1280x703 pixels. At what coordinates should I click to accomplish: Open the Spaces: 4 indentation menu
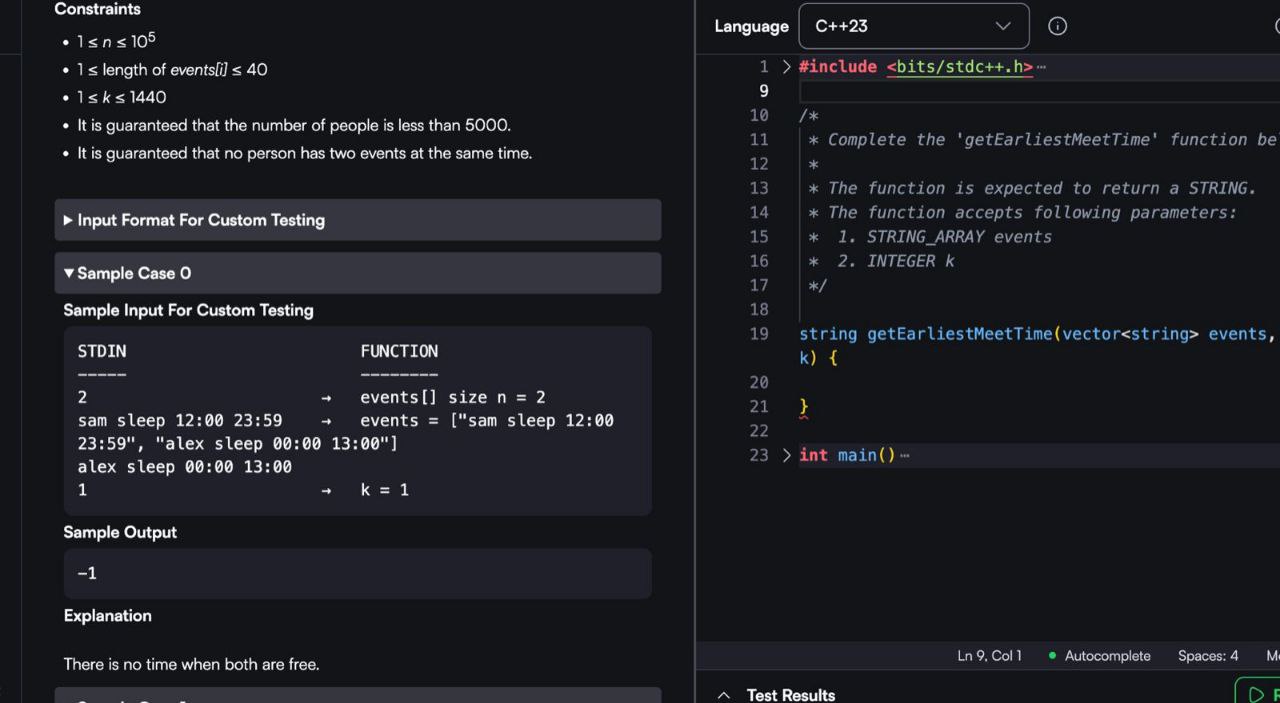point(1207,656)
